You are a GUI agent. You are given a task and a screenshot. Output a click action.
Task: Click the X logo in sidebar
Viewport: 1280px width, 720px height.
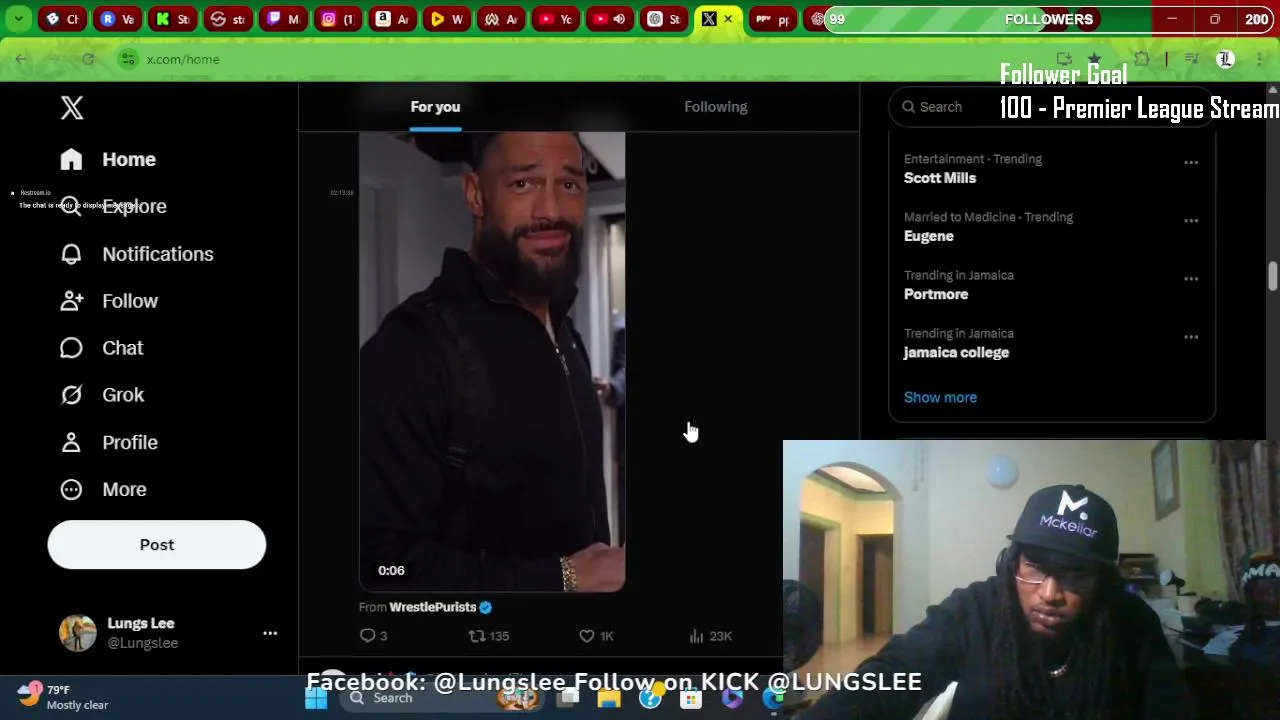tap(71, 108)
